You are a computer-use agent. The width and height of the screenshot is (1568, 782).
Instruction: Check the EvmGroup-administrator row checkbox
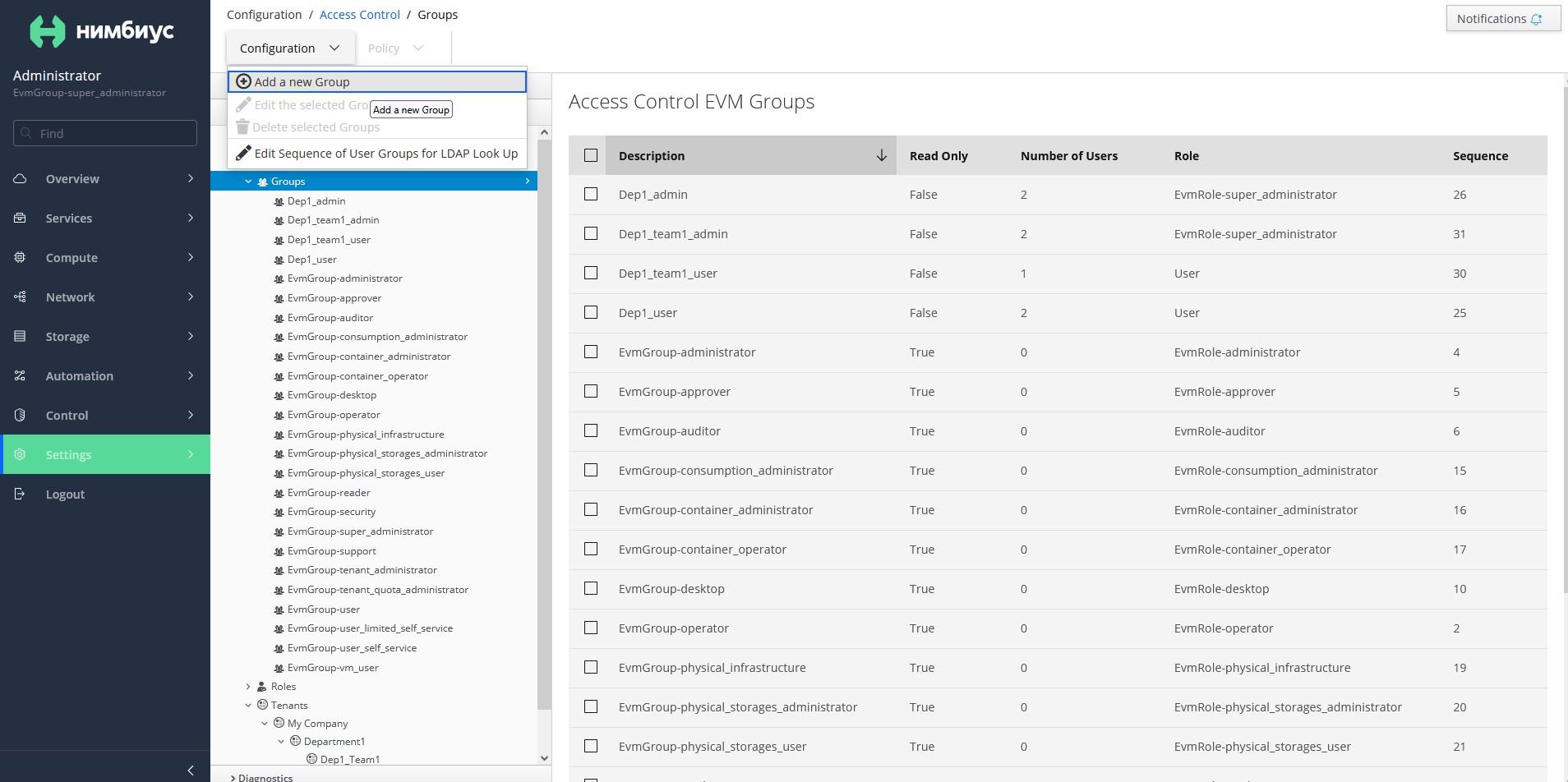[x=591, y=352]
